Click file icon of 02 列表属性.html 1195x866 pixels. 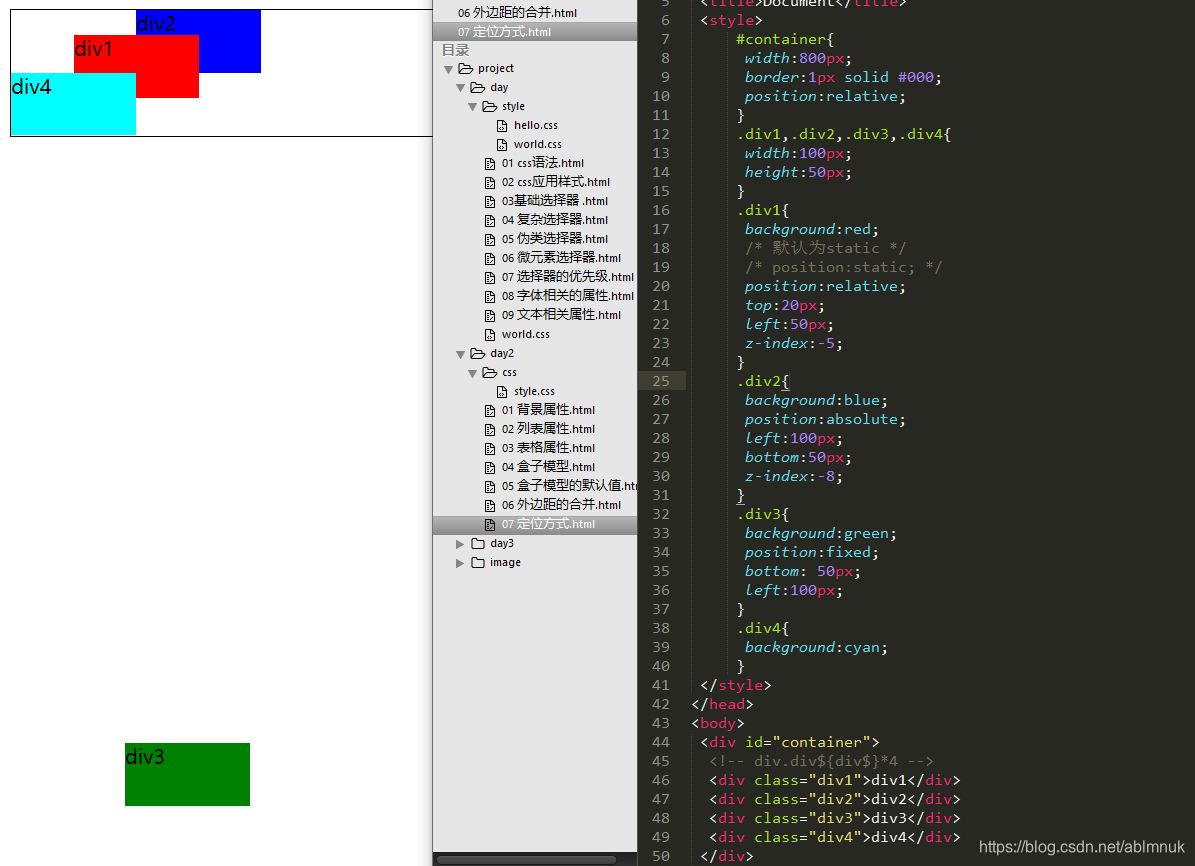490,430
